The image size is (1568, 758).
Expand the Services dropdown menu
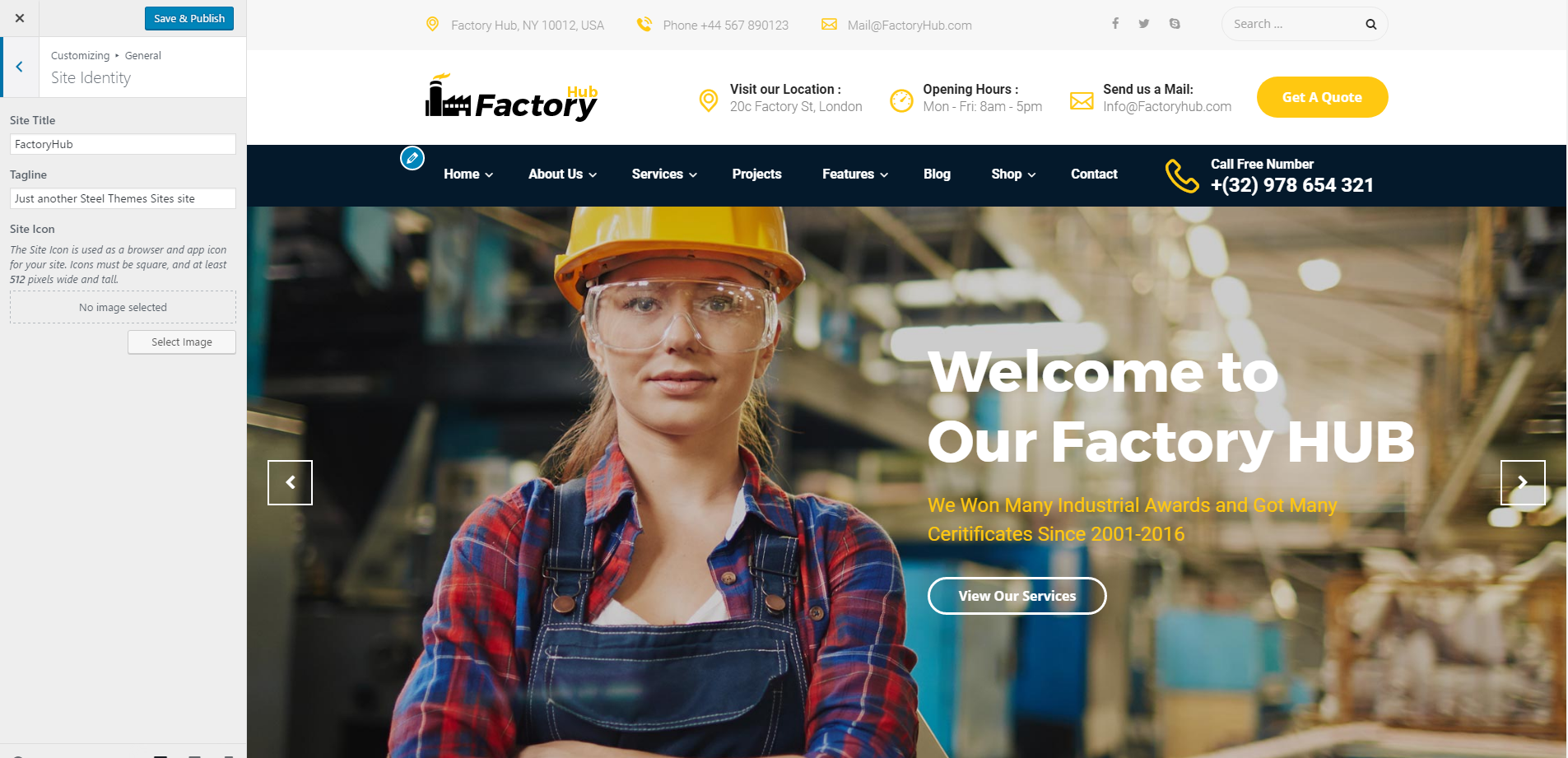click(x=664, y=174)
